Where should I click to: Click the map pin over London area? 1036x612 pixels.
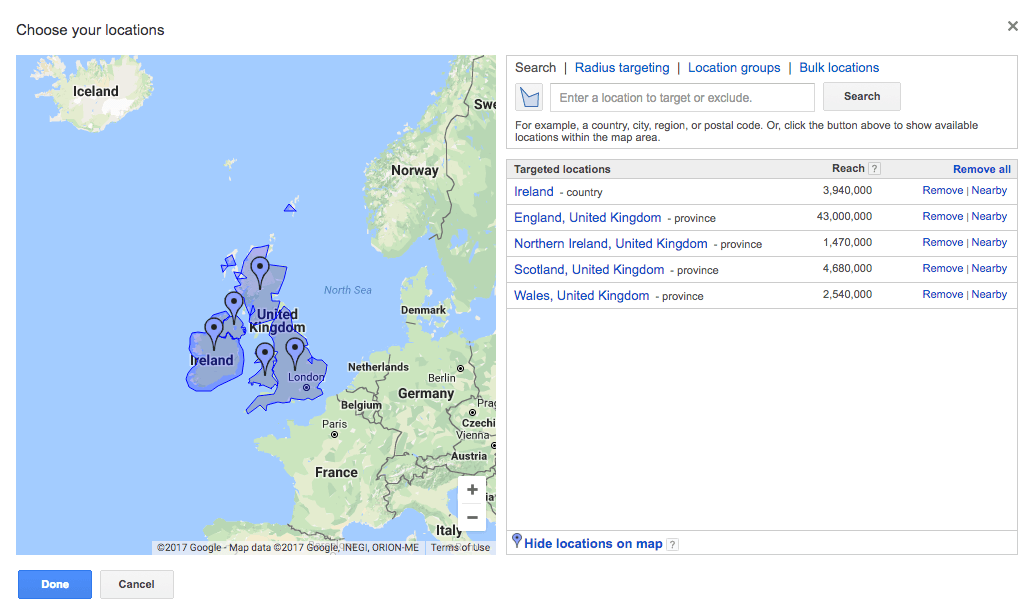click(295, 350)
